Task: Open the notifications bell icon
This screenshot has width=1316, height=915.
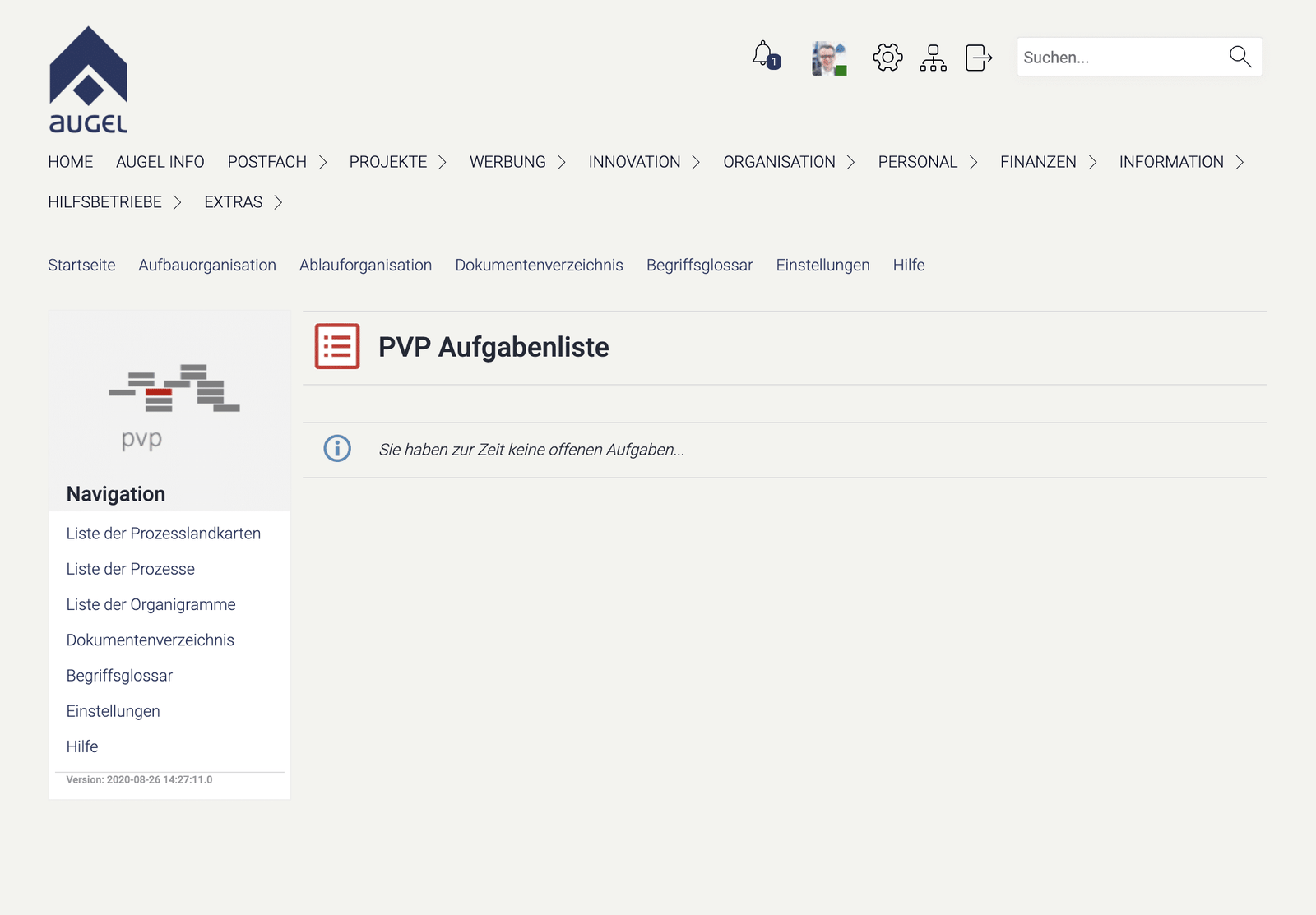Action: (x=764, y=56)
